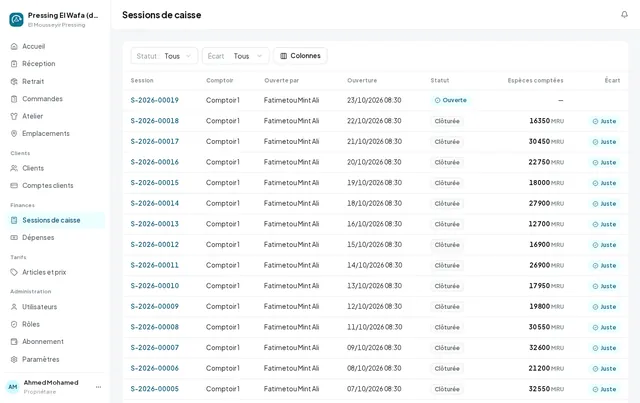Click the notification bell icon
The width and height of the screenshot is (640, 403).
point(624,15)
